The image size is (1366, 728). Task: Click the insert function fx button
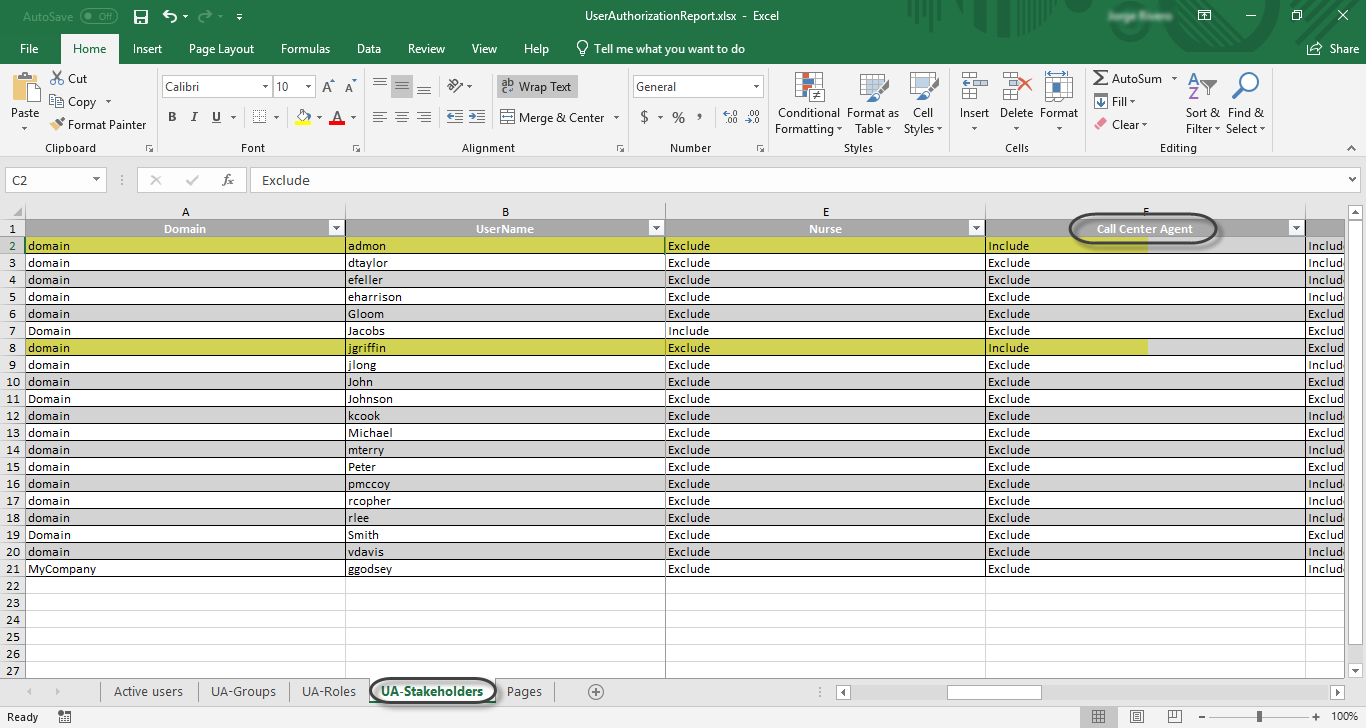[228, 180]
